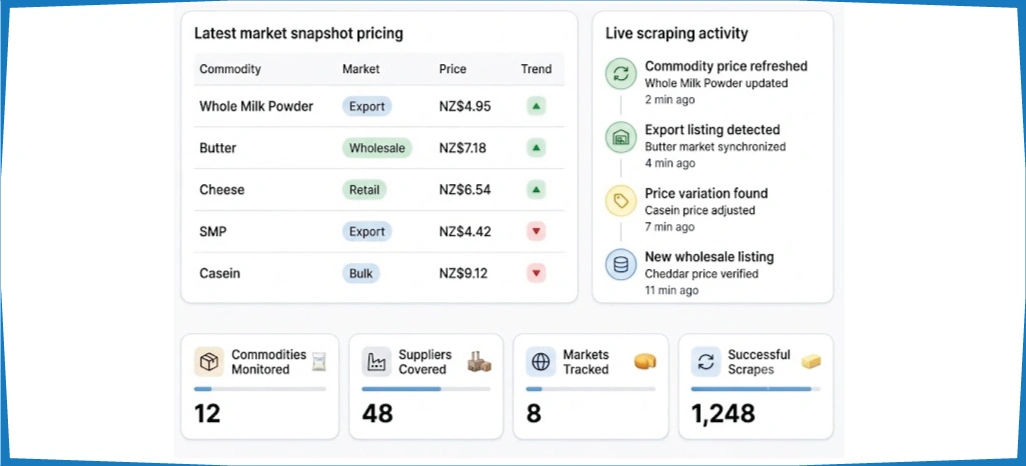Select the Bulk tag in Casein row
This screenshot has width=1026, height=466.
click(361, 273)
